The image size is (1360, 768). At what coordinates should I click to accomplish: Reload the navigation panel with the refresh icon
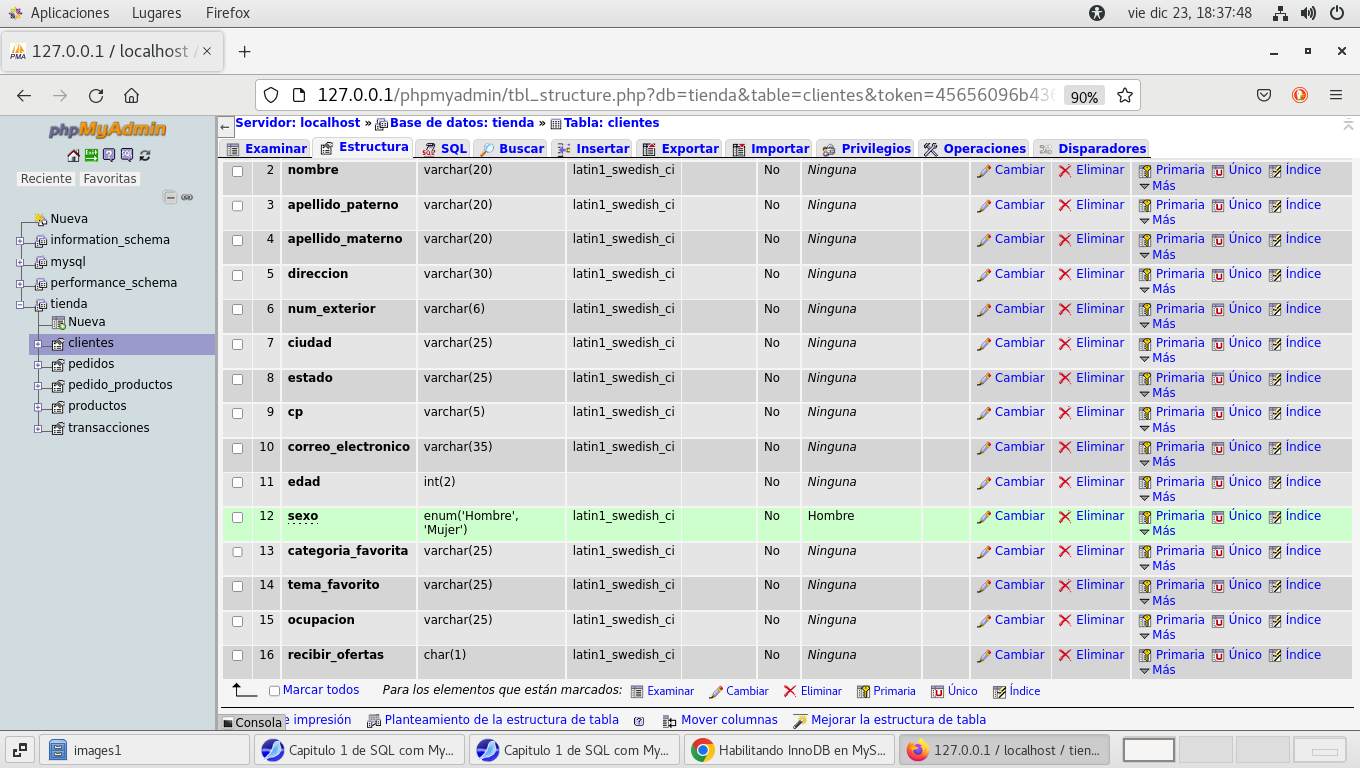(x=145, y=155)
